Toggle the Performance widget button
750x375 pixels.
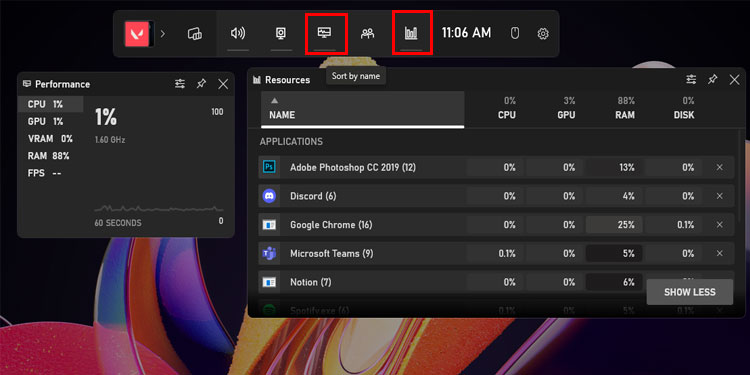pos(325,33)
